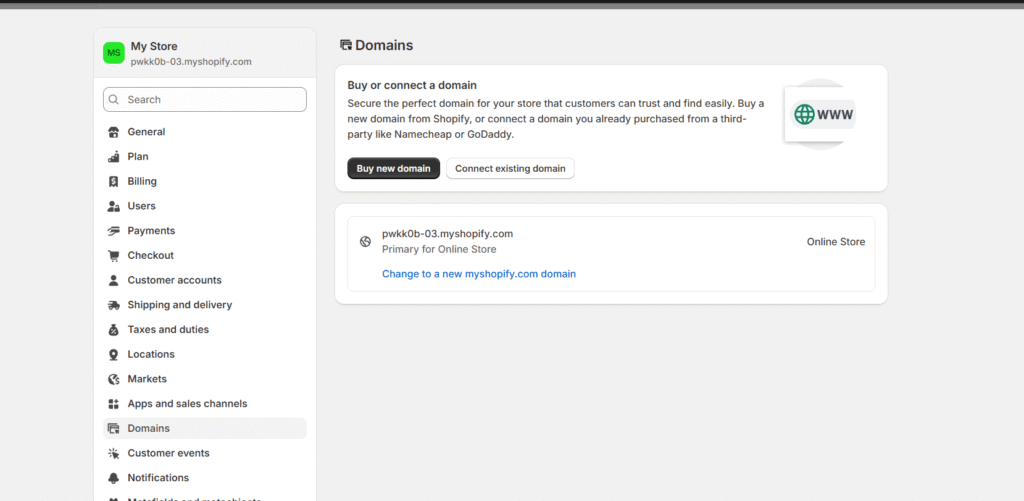1024x501 pixels.
Task: Click the Locations pin icon
Action: [x=114, y=354]
